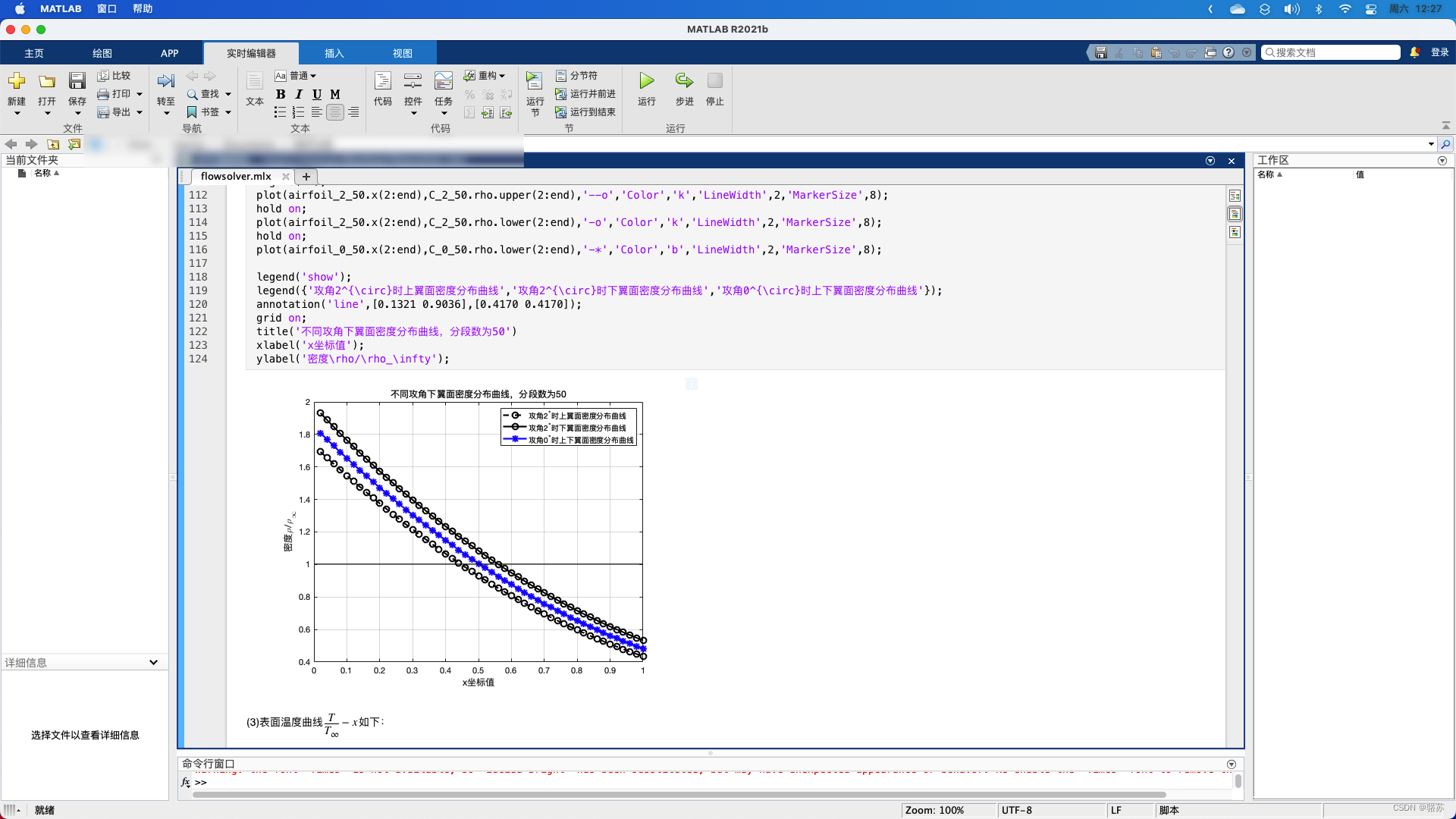Click the Search Documentation field
This screenshot has width=1456, height=819.
(x=1331, y=52)
